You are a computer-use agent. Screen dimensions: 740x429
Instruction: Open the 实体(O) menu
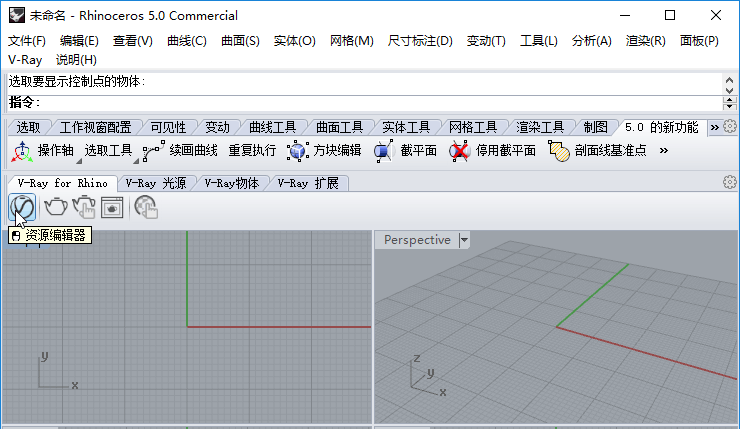tap(294, 41)
